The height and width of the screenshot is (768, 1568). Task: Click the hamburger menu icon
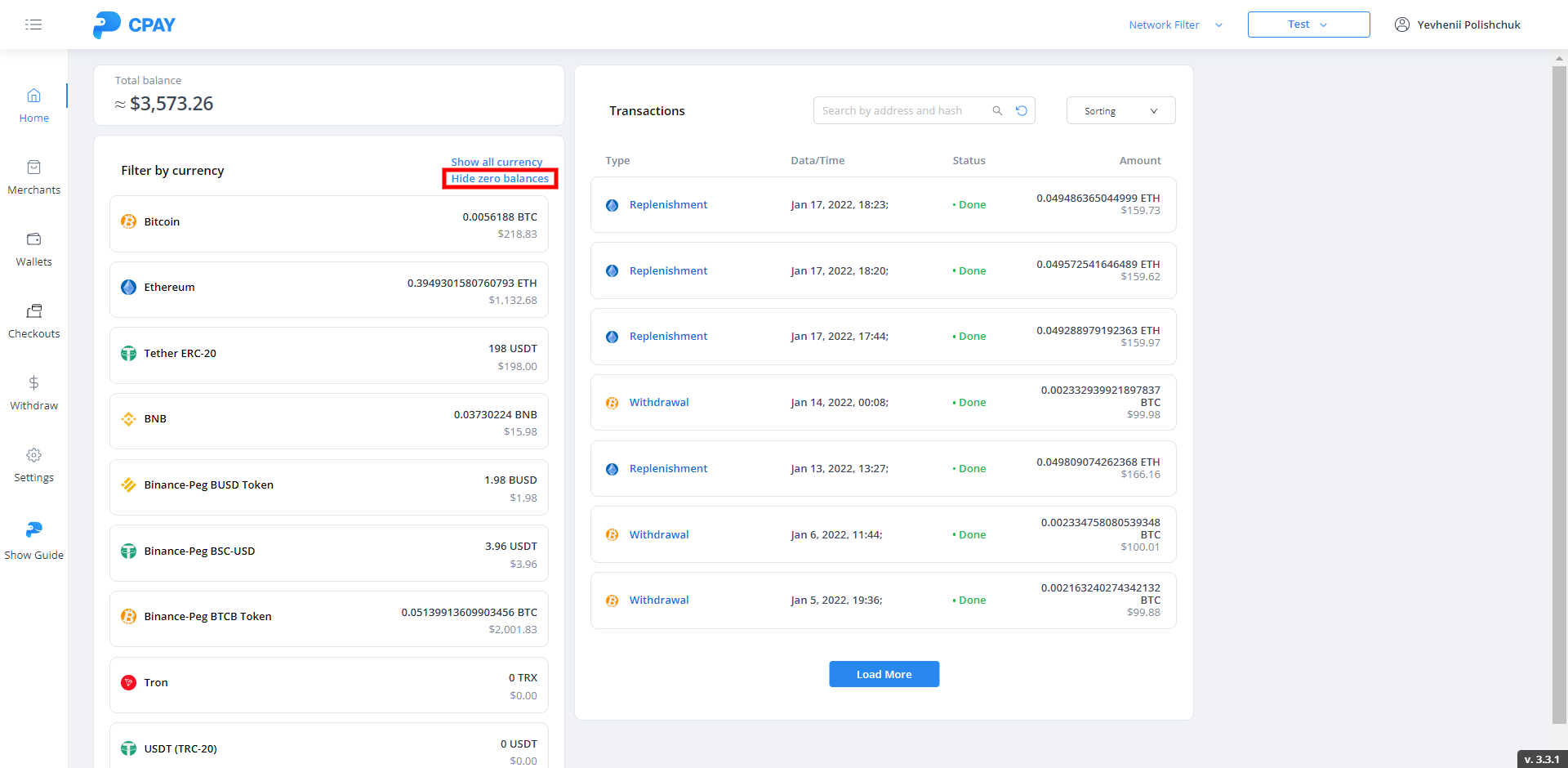point(33,25)
